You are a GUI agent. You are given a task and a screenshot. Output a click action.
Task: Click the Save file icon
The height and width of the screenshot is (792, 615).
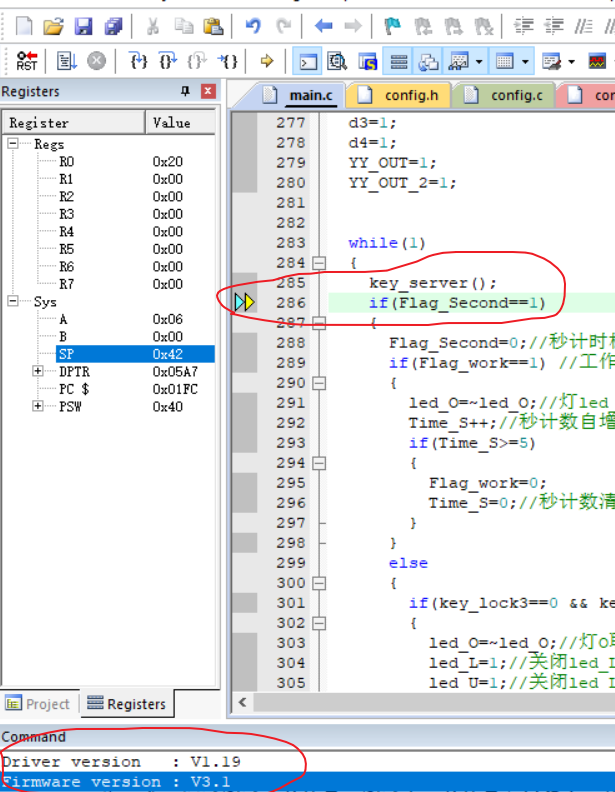pyautogui.click(x=84, y=26)
